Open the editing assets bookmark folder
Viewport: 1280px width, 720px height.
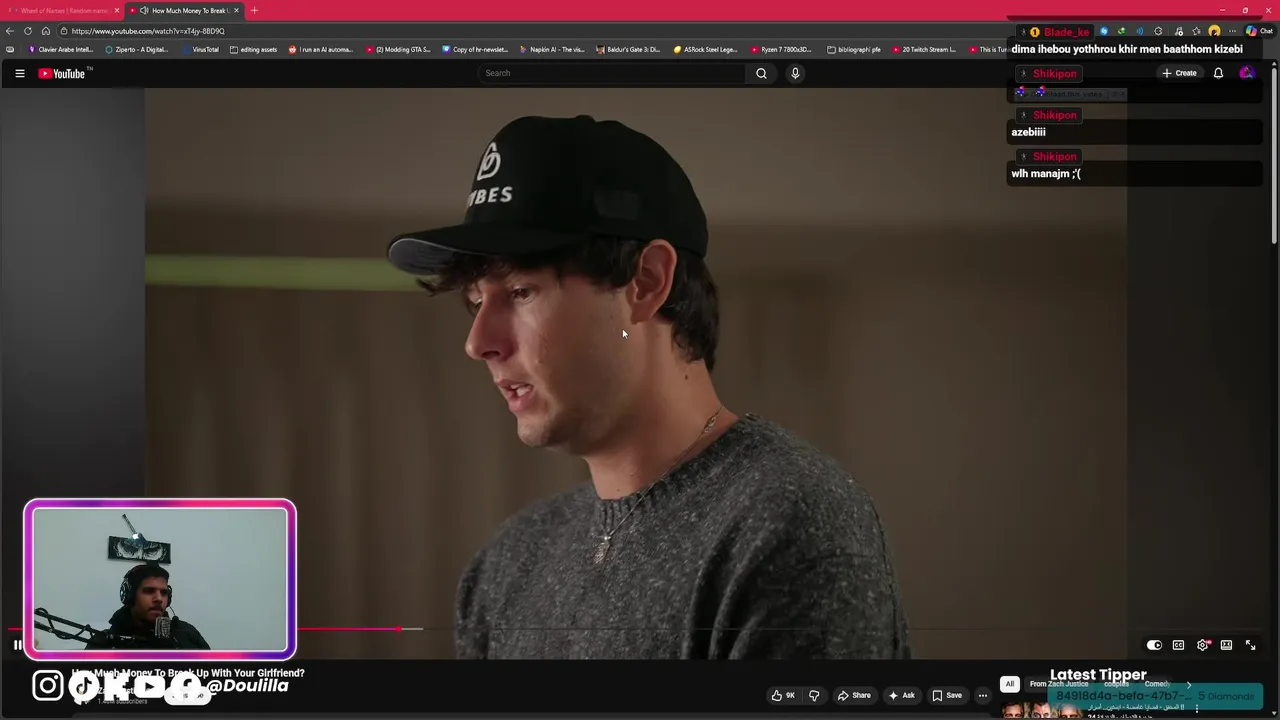click(x=253, y=49)
